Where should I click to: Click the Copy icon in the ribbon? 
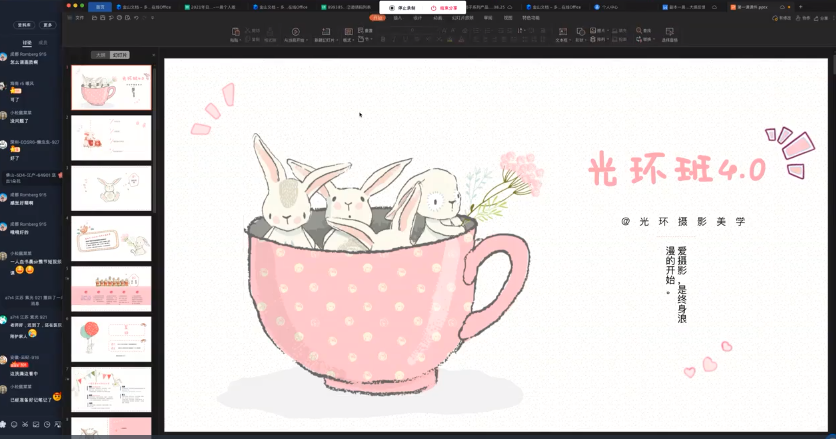tap(248, 39)
